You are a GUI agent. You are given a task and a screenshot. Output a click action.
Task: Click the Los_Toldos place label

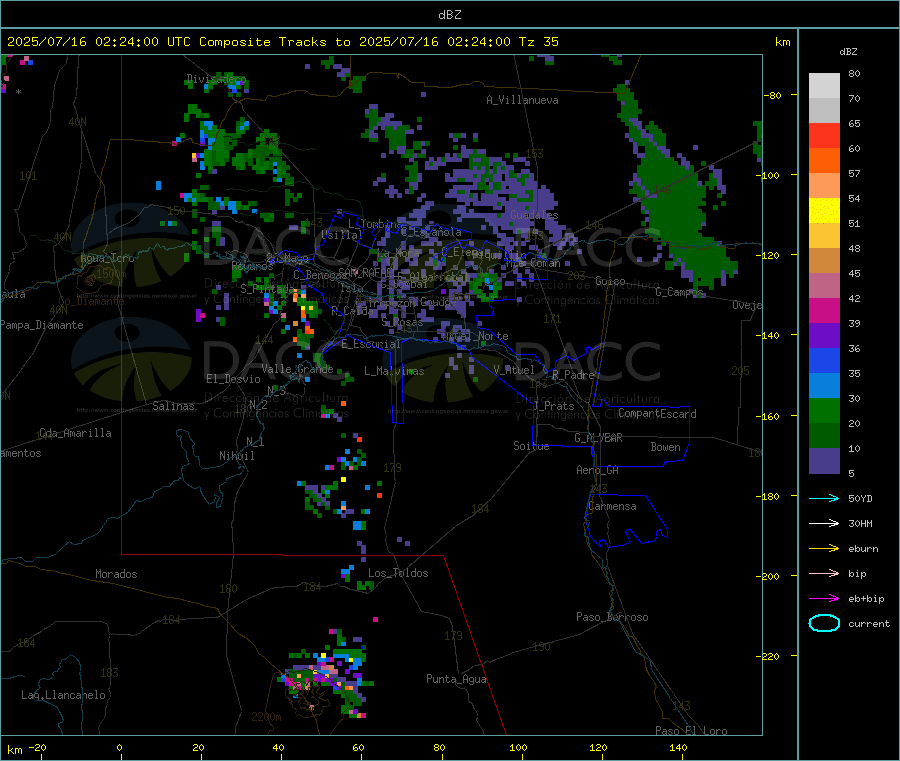click(398, 573)
